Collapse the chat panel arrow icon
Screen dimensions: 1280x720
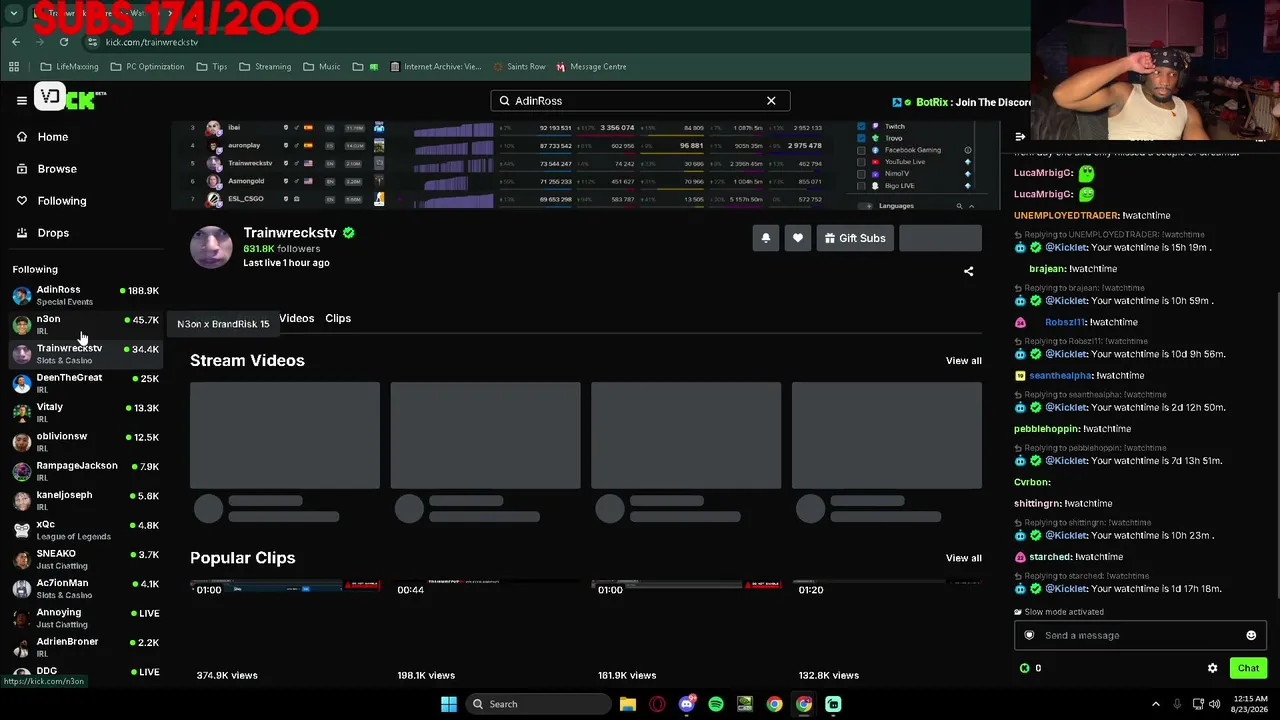pyautogui.click(x=1020, y=137)
